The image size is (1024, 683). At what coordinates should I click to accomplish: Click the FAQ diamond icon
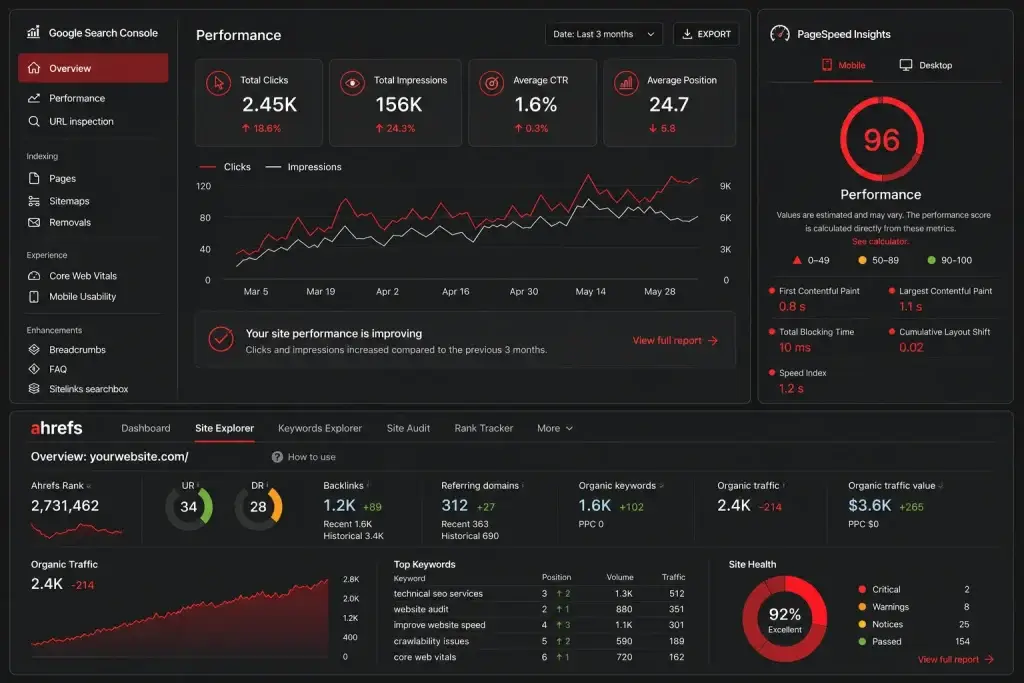coord(34,369)
